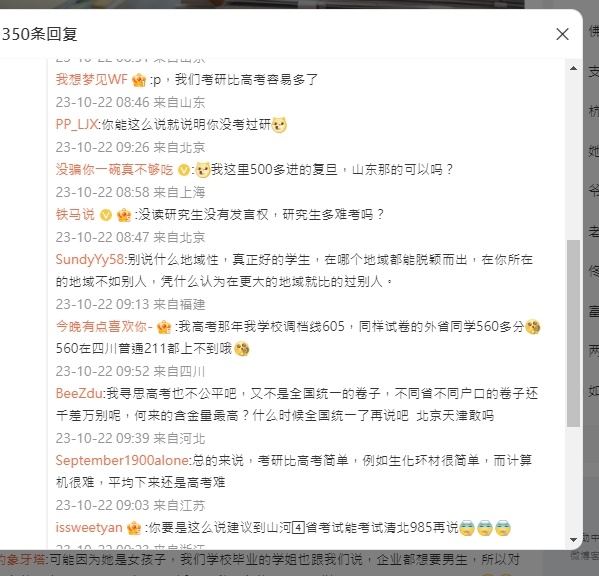Viewport: 599px width, 576px height.
Task: Click crown badge next to issweetyan
Action: [134, 528]
